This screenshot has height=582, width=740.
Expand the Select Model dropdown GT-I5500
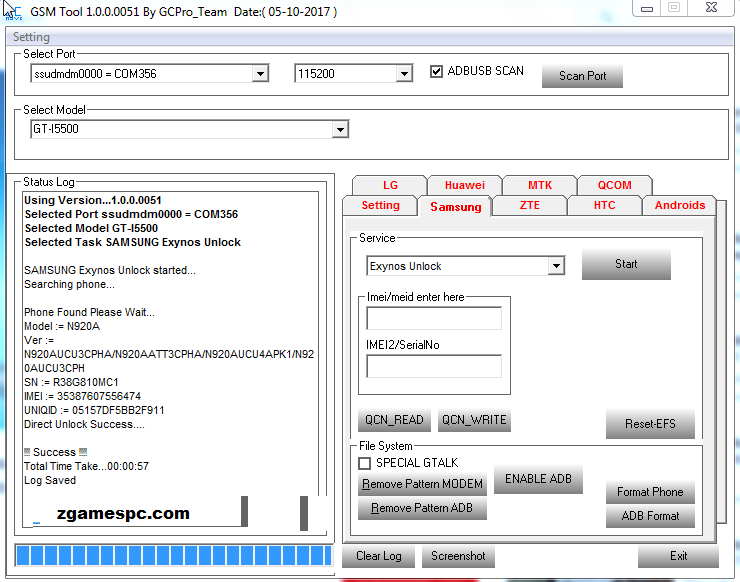point(190,129)
